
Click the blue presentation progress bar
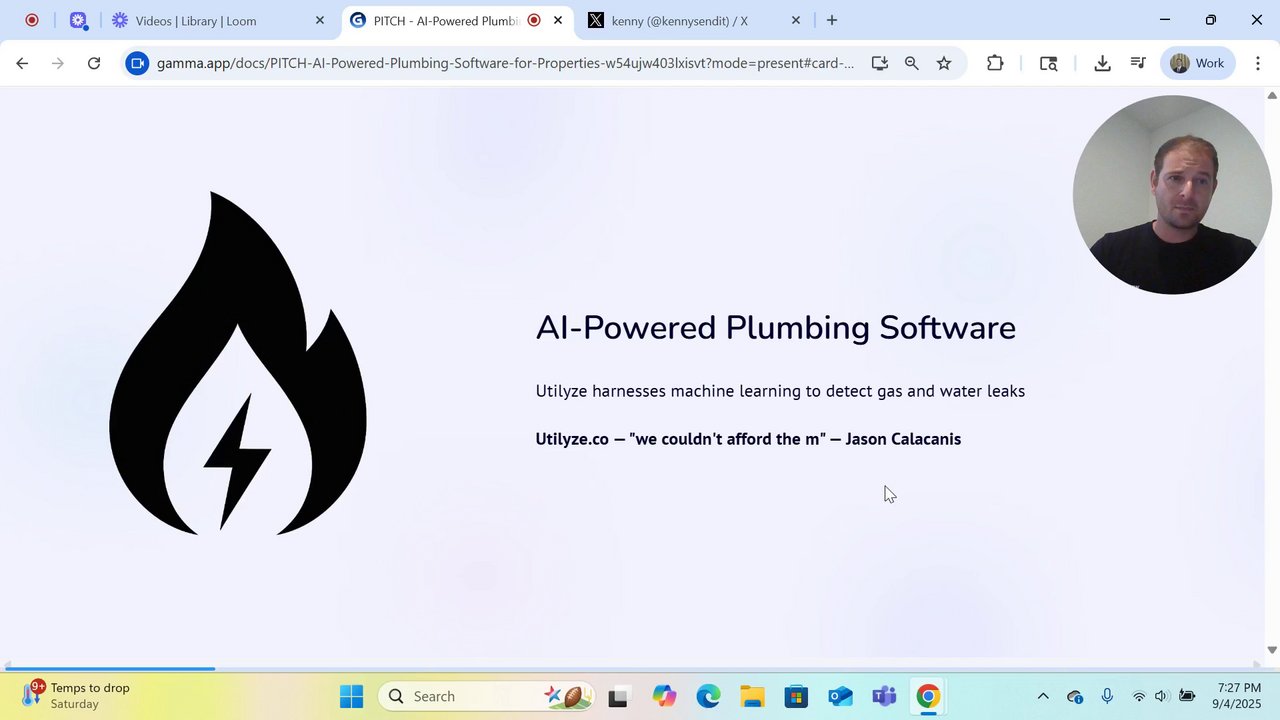coord(110,668)
